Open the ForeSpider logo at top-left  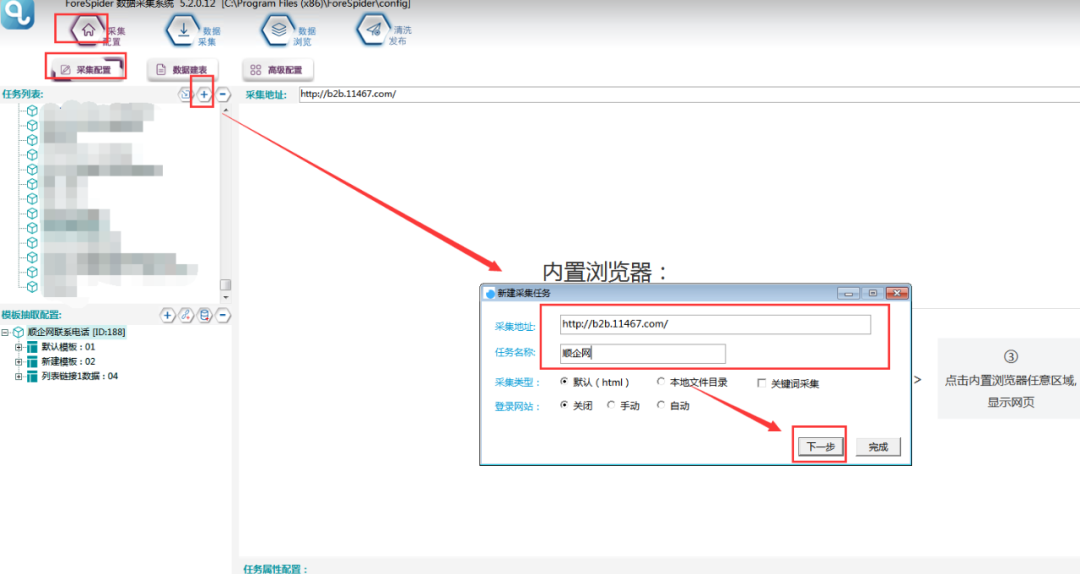coord(17,14)
